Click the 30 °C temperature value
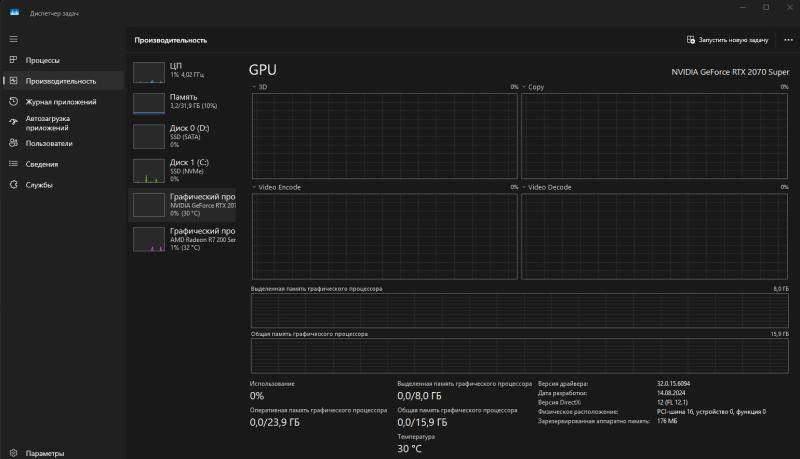The height and width of the screenshot is (459, 800). pos(409,449)
